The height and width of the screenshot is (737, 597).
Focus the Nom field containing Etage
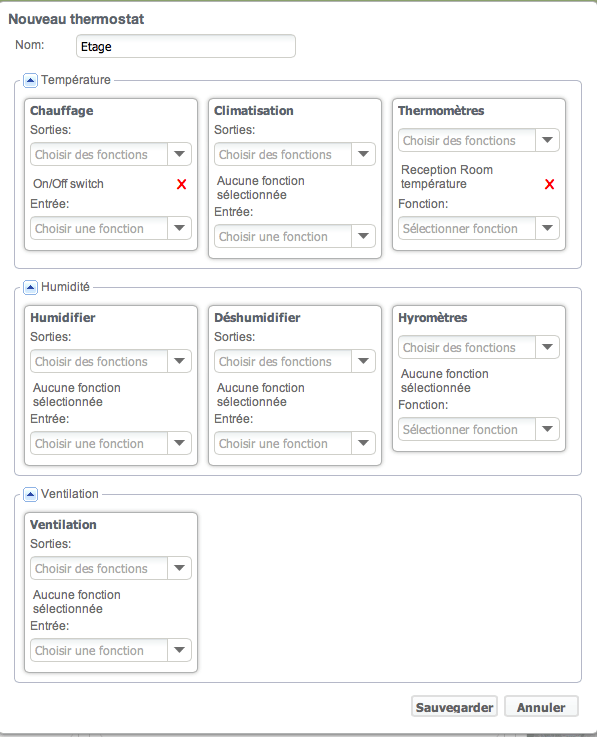click(x=186, y=46)
